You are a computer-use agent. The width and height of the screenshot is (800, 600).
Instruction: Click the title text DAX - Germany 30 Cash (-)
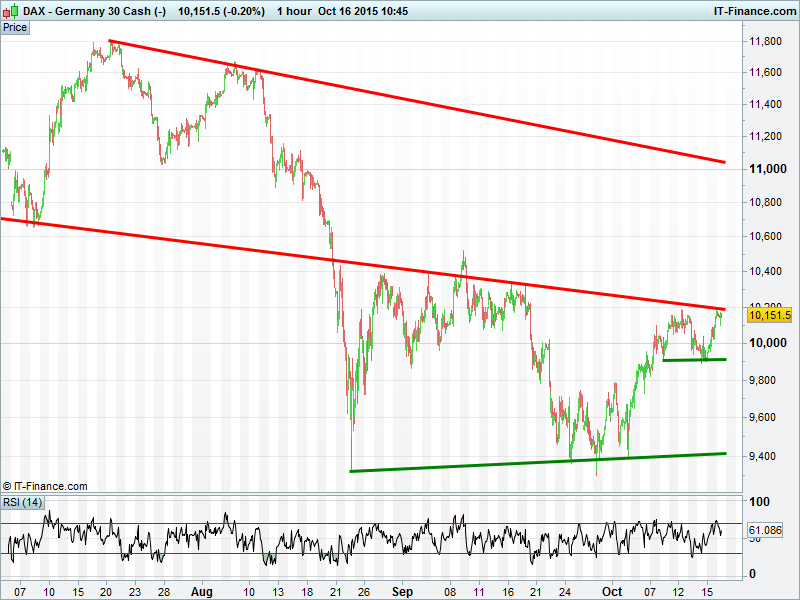[95, 11]
